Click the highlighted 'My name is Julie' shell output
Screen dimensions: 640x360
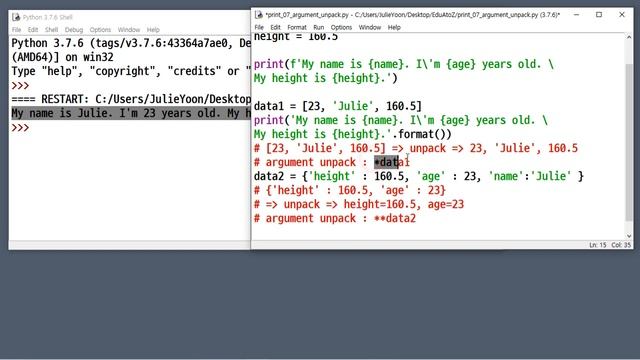pos(131,113)
